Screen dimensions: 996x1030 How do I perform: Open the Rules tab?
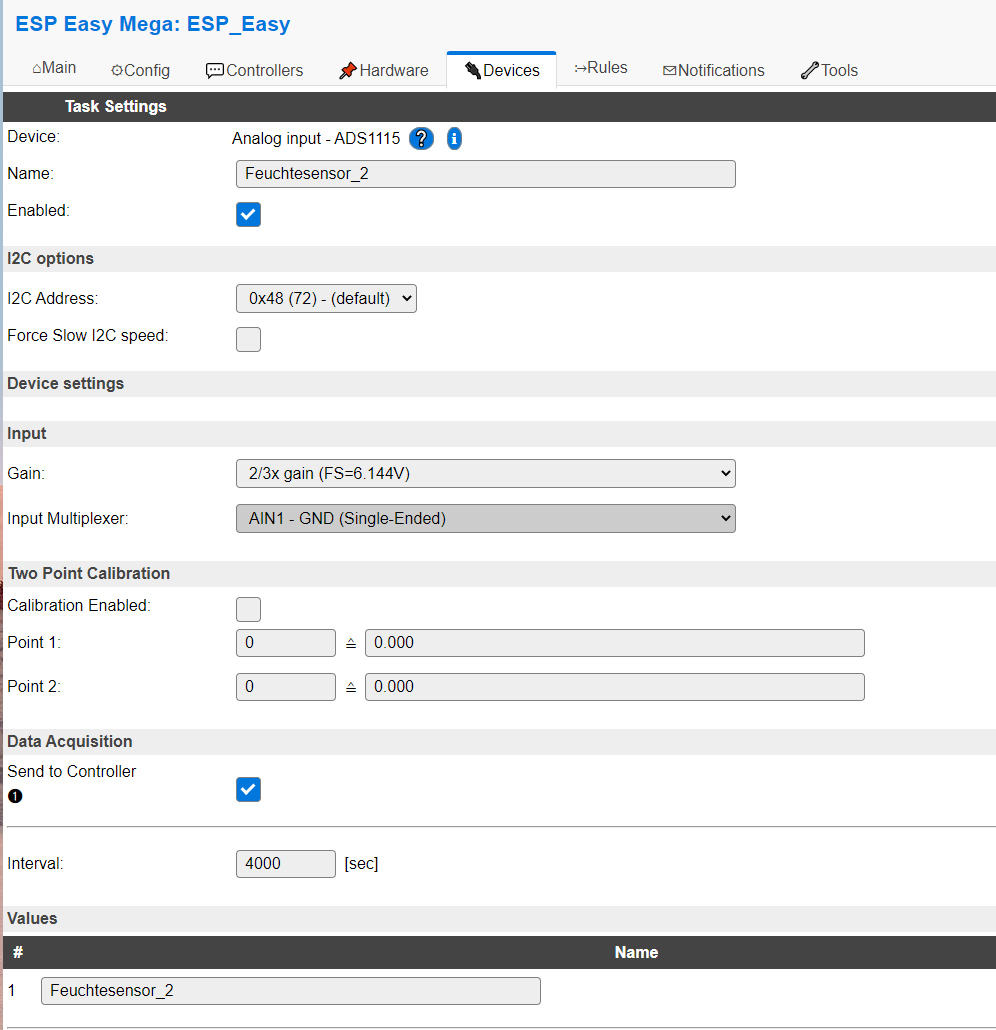click(x=601, y=68)
